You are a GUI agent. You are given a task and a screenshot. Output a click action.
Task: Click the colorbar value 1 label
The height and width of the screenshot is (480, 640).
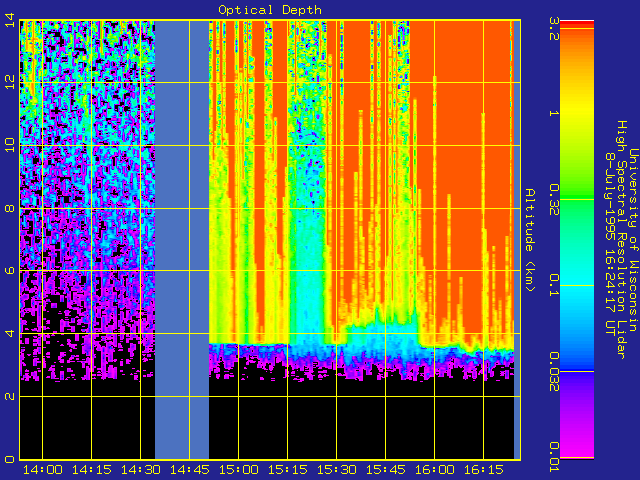pyautogui.click(x=554, y=113)
